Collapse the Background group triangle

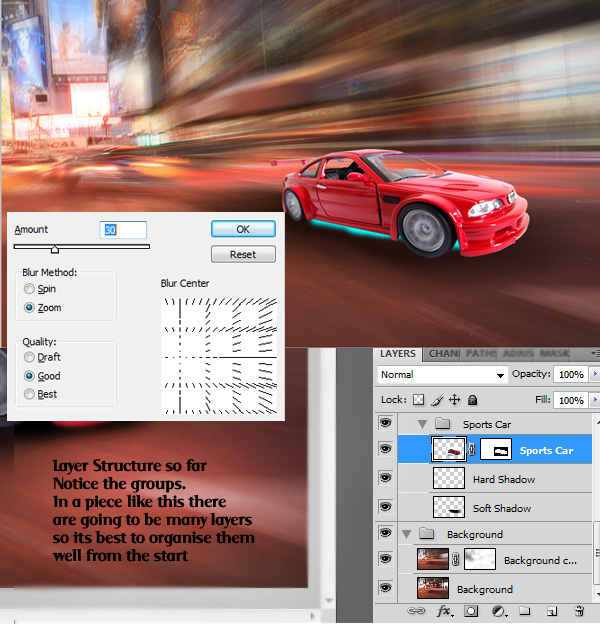coord(406,534)
